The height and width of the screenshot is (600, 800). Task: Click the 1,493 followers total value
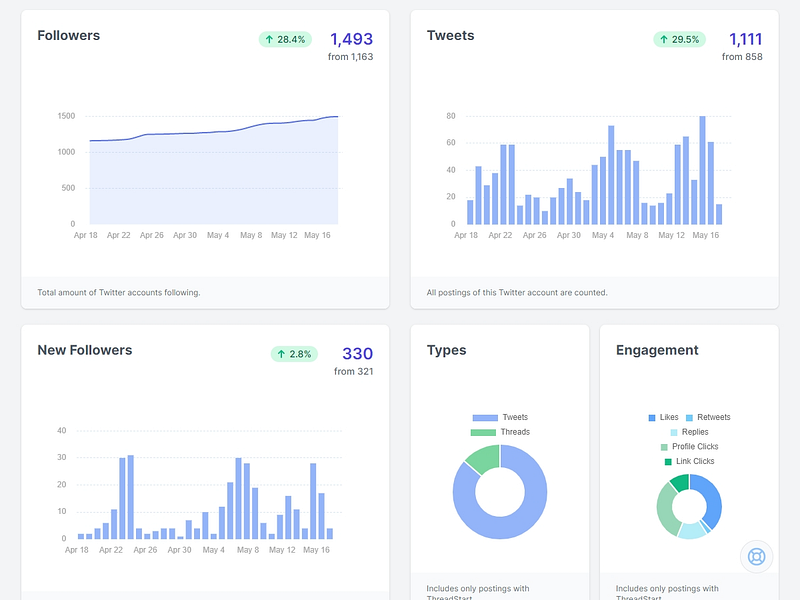pos(352,39)
